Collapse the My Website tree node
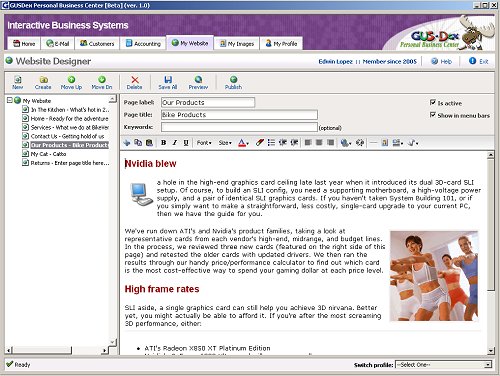 pos(9,100)
